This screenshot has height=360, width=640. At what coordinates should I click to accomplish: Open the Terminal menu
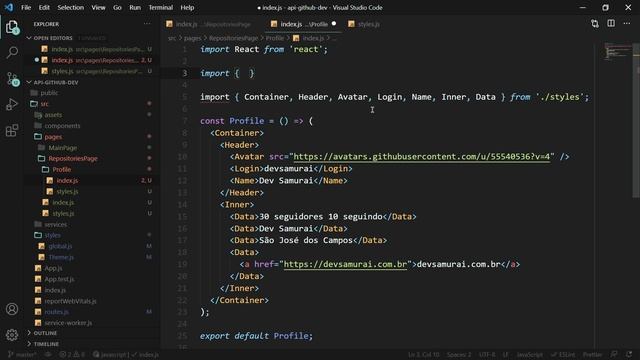coord(160,7)
